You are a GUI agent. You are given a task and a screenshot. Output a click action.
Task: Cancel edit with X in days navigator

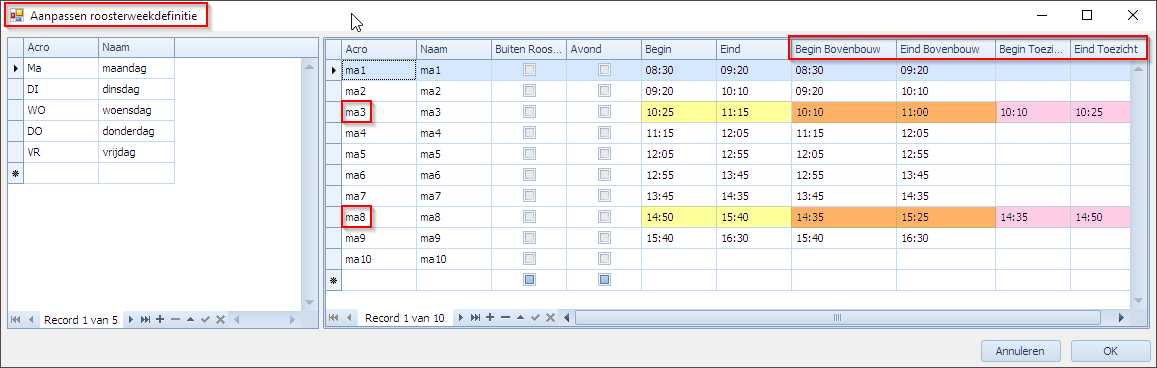[220, 319]
